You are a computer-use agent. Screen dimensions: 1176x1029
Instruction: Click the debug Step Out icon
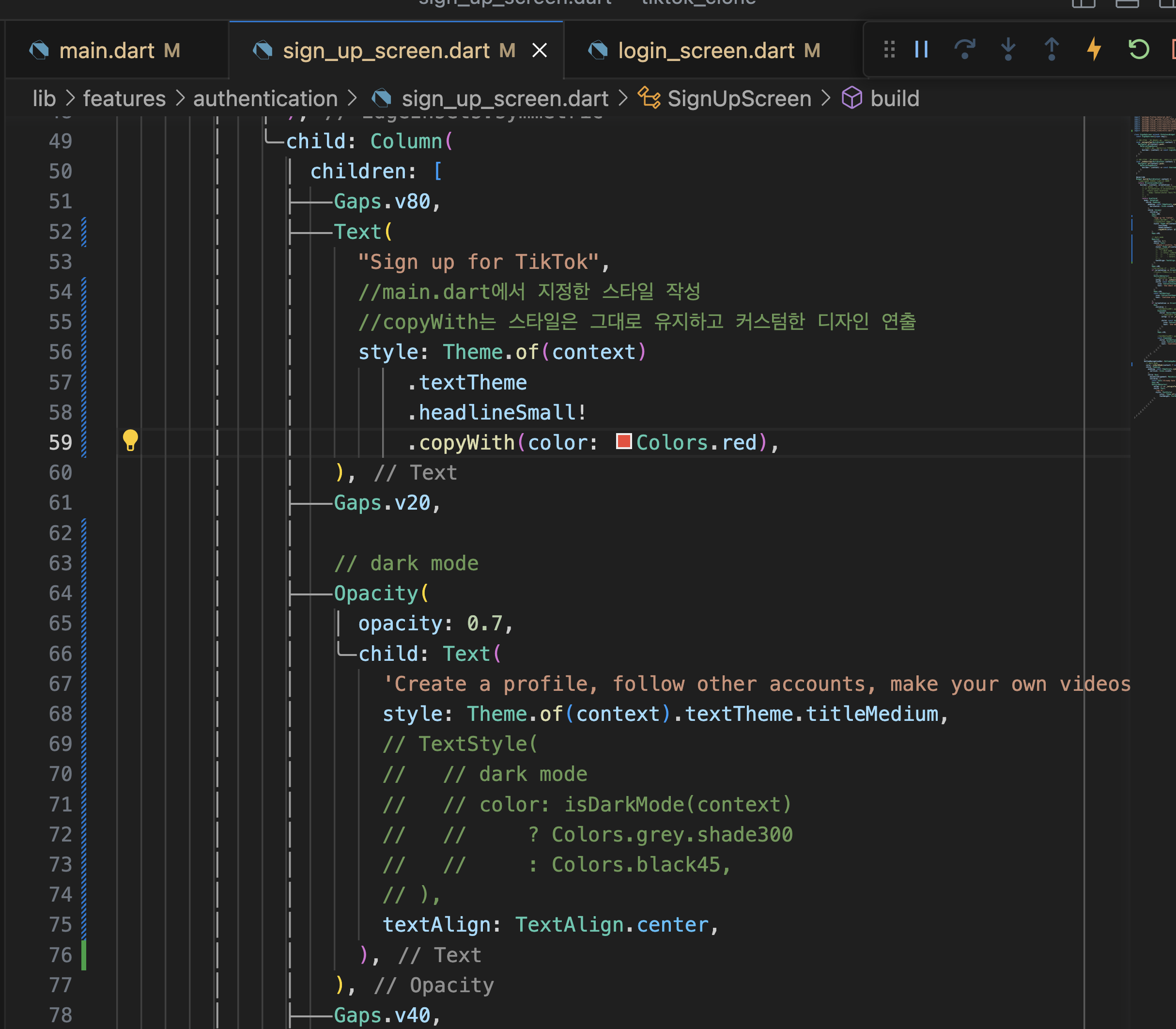pyautogui.click(x=1051, y=49)
